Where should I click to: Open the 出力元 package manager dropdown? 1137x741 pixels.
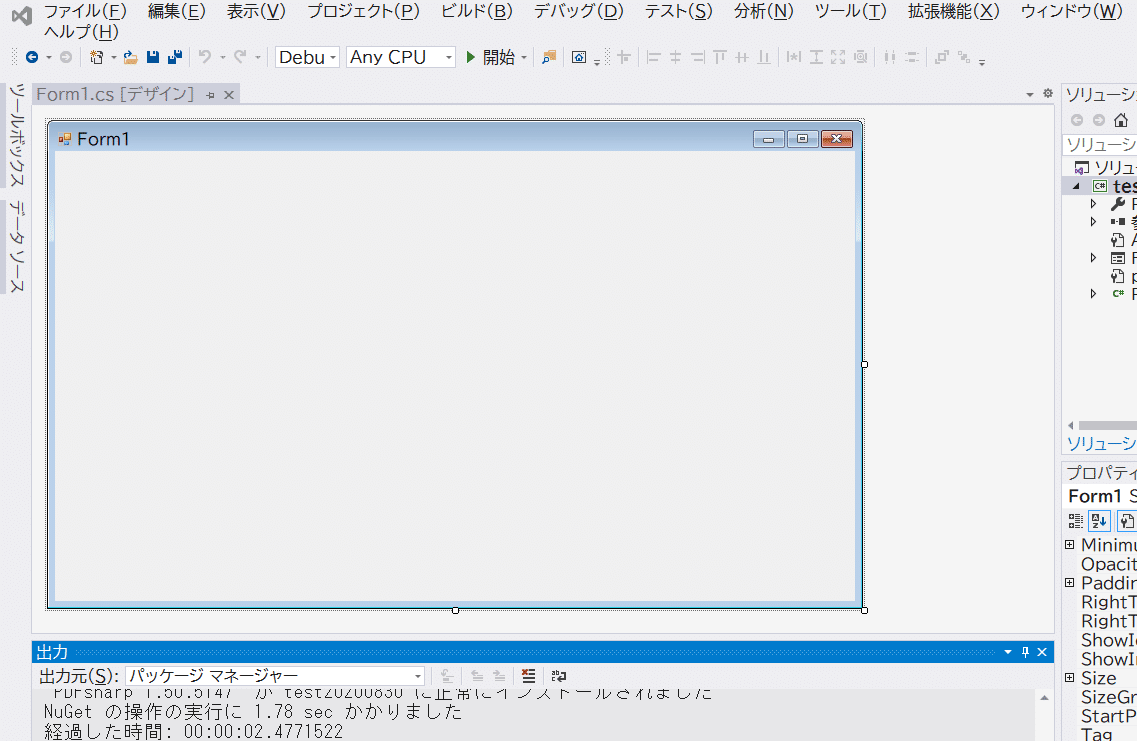[419, 676]
